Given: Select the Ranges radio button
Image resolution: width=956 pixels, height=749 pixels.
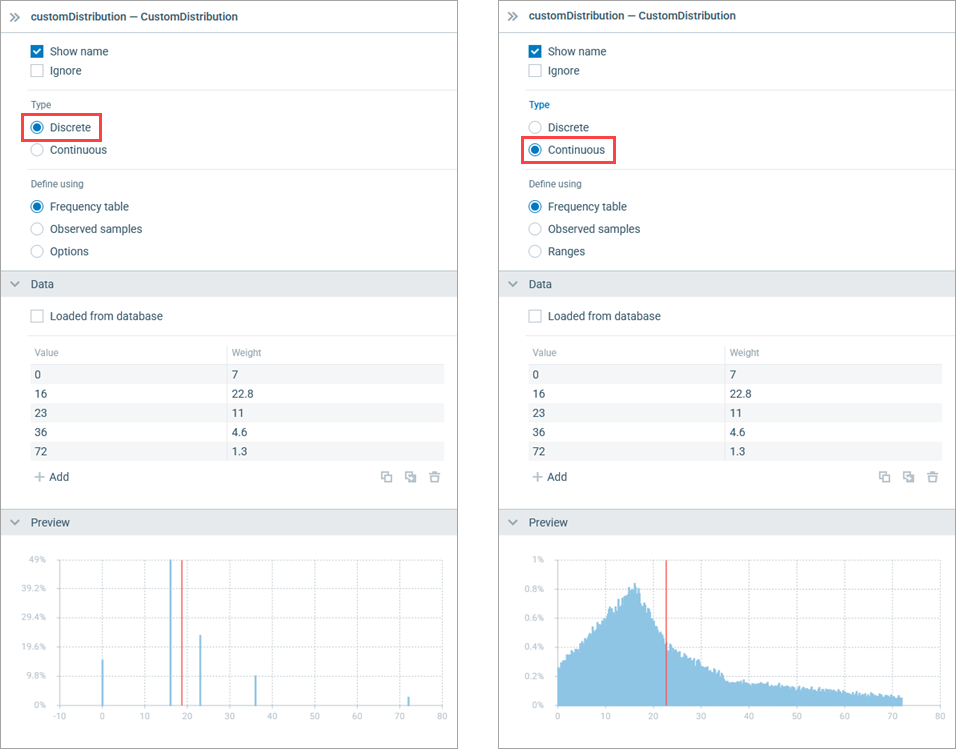Looking at the screenshot, I should pyautogui.click(x=535, y=252).
